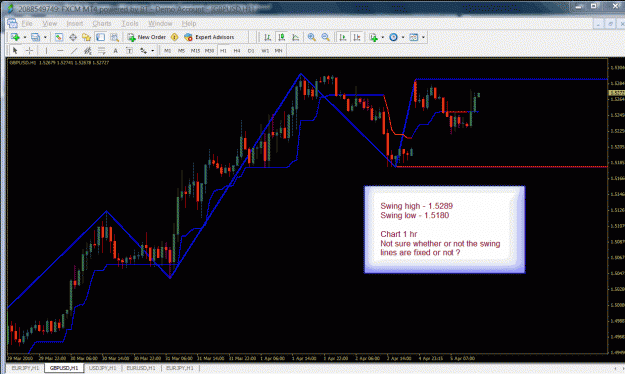
Task: Open the chart Templates icon
Action: pos(414,37)
